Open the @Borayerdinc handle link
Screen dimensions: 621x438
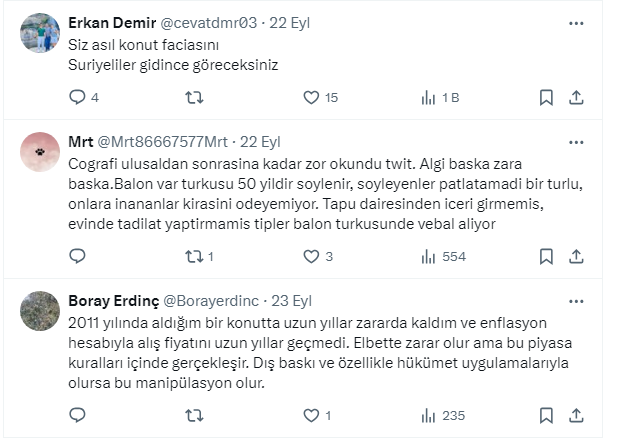tap(209, 301)
